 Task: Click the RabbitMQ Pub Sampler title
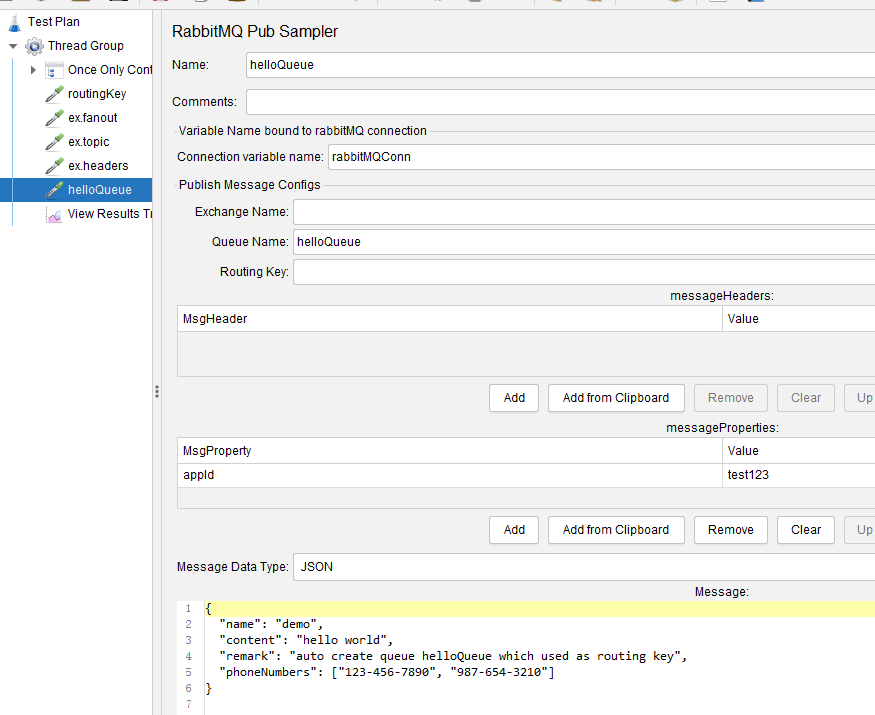(255, 32)
